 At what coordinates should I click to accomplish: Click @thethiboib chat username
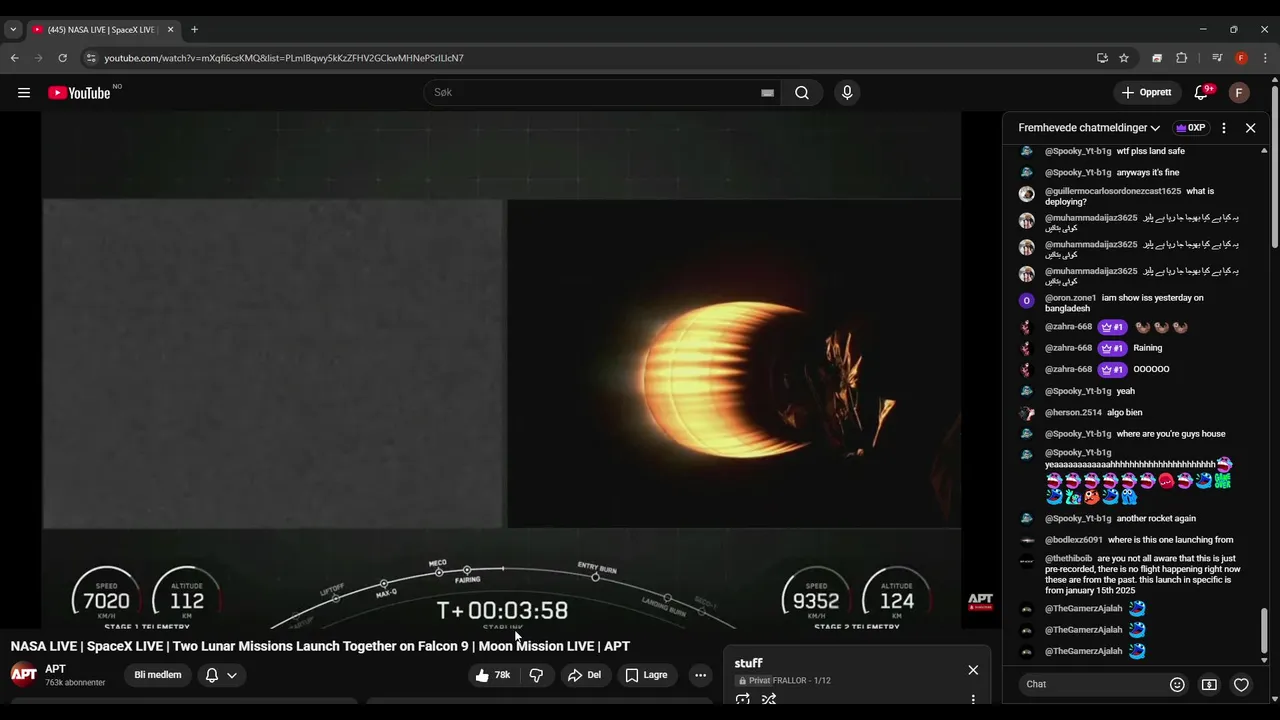1069,559
